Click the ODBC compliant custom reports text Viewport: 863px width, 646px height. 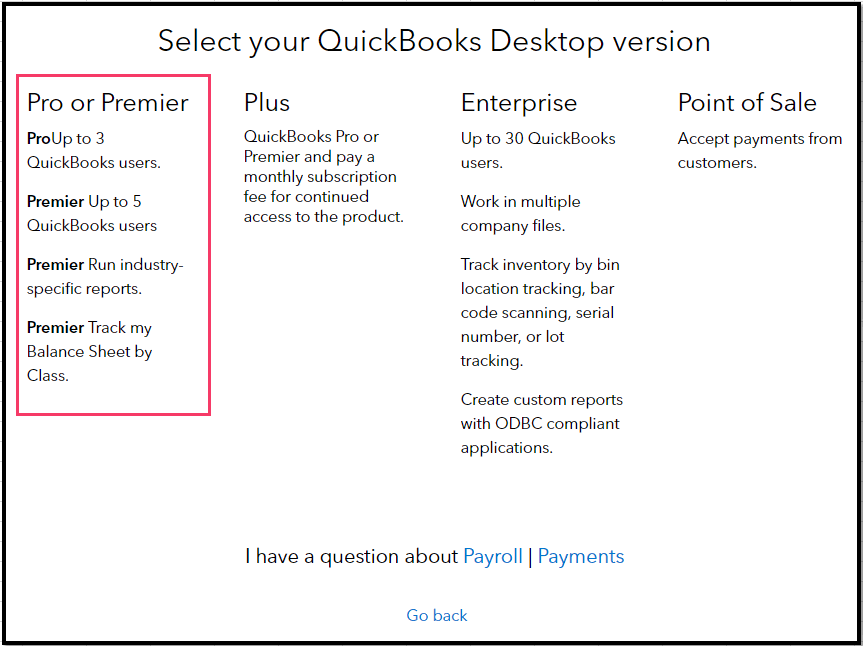coord(540,424)
